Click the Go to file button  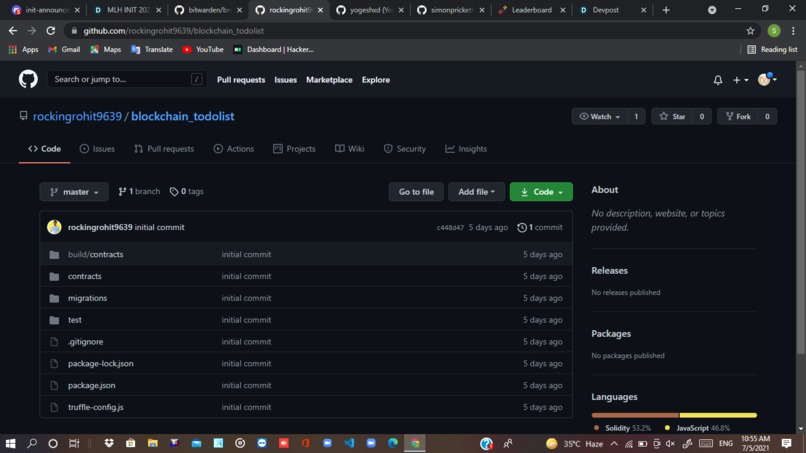click(x=416, y=192)
